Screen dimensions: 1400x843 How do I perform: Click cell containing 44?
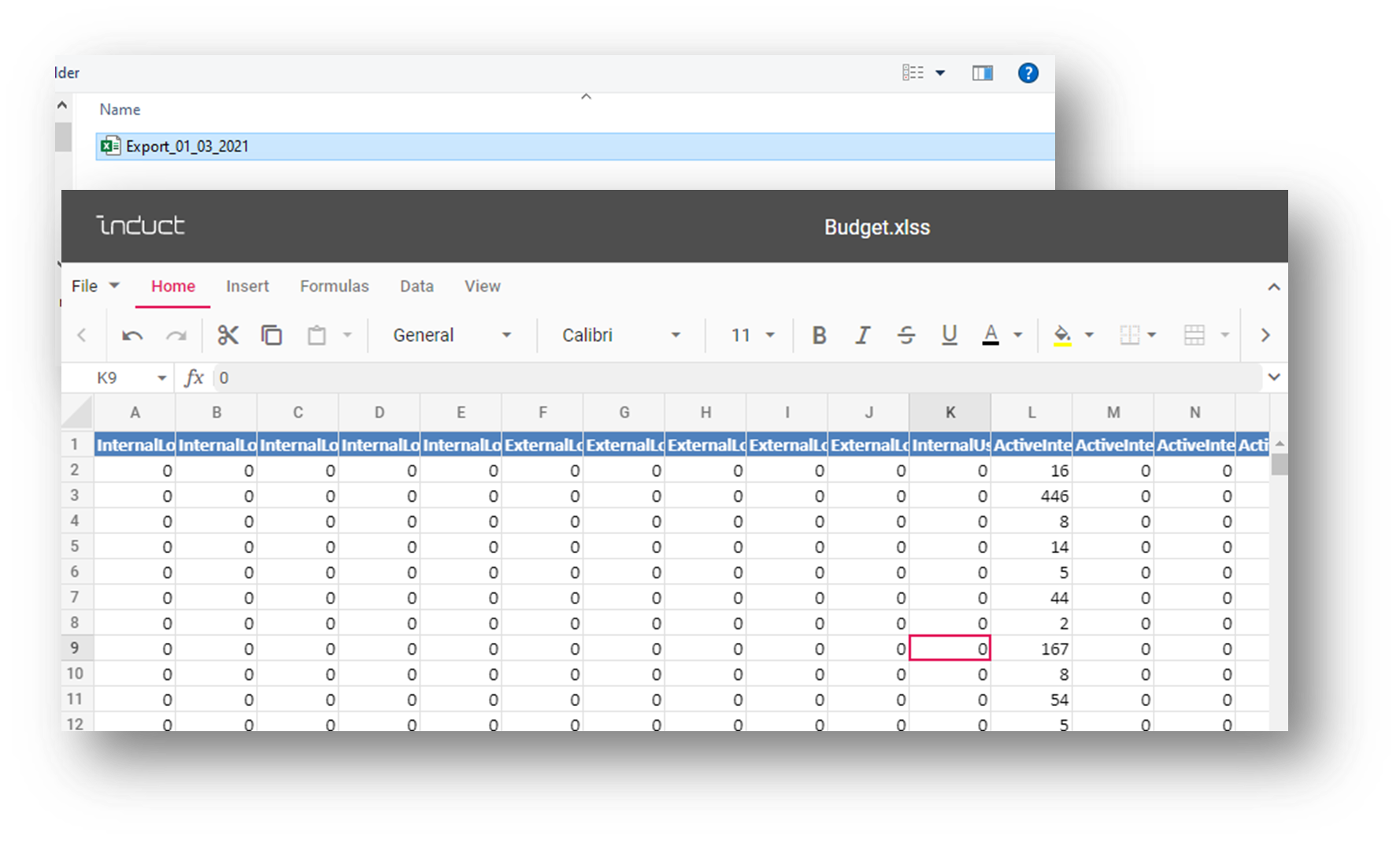coord(1031,597)
